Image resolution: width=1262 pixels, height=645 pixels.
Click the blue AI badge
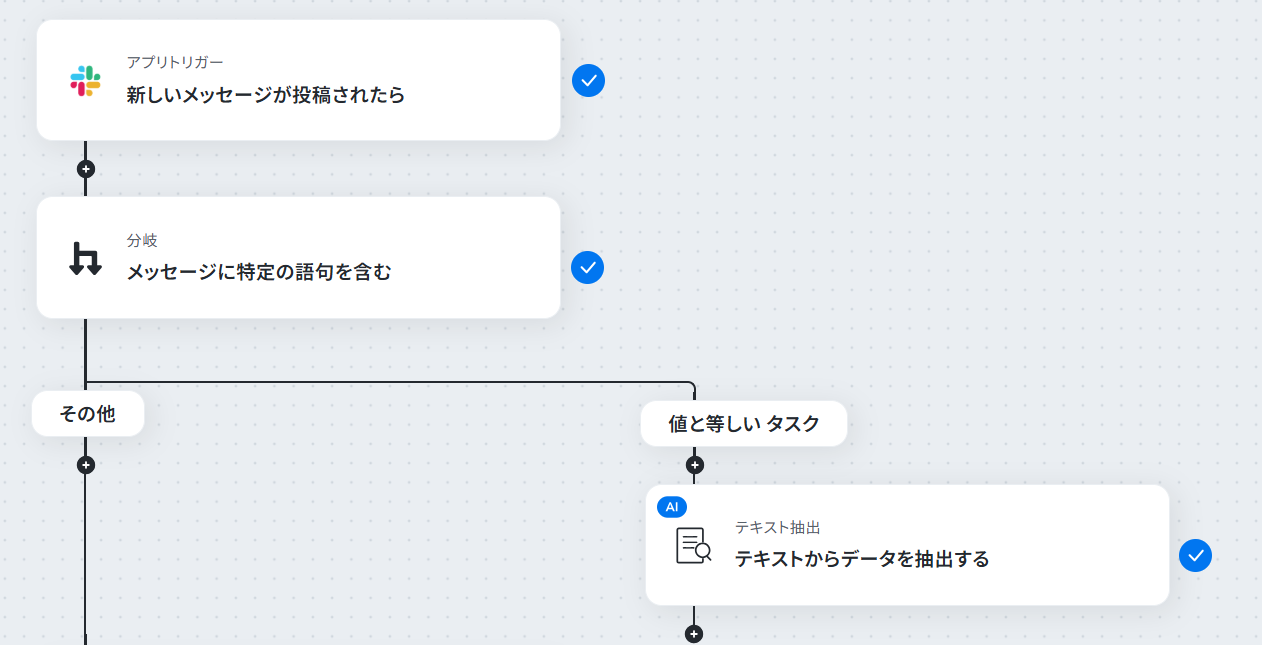coord(672,507)
